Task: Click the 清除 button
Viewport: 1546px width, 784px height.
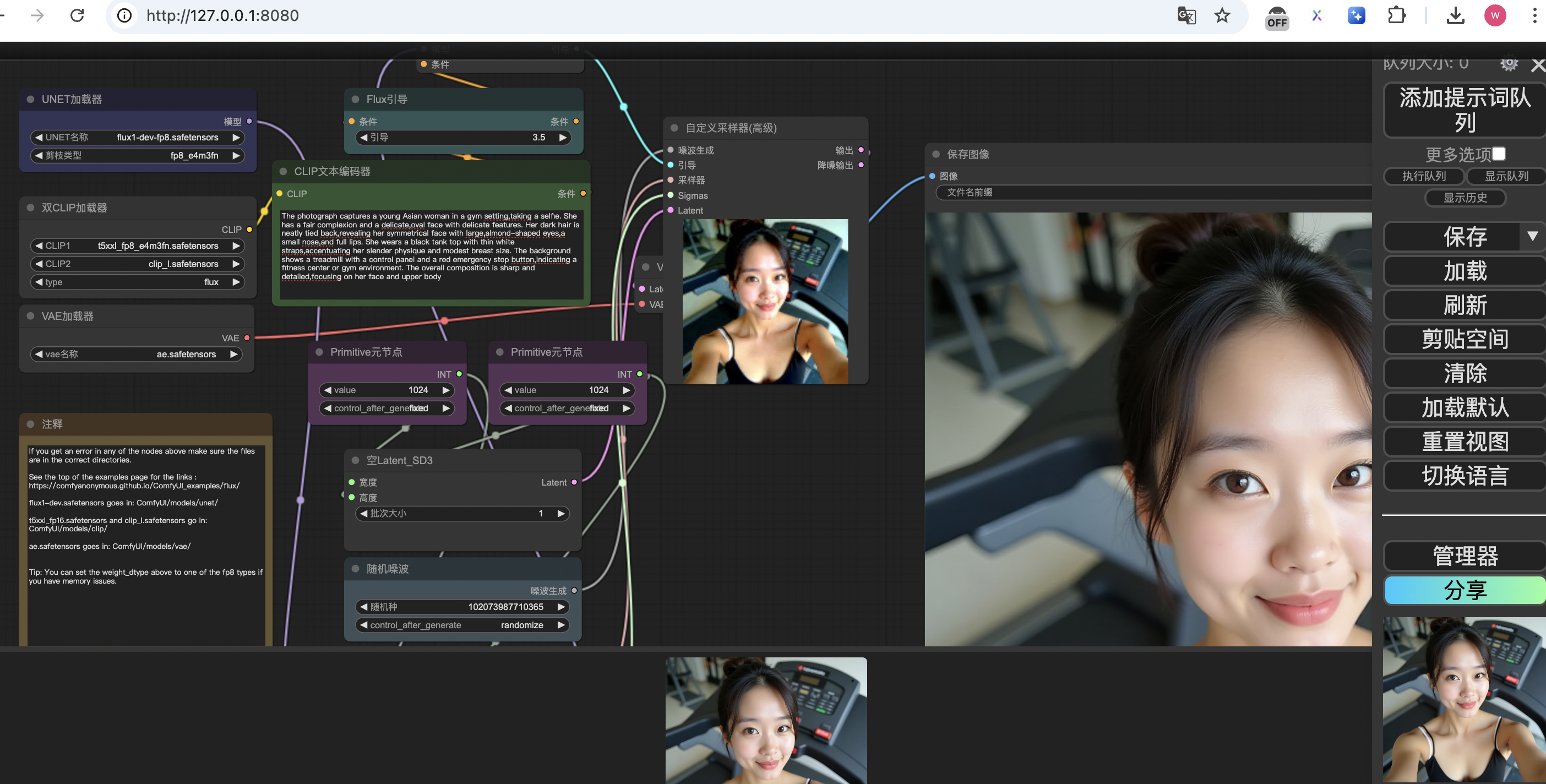Action: [1465, 373]
